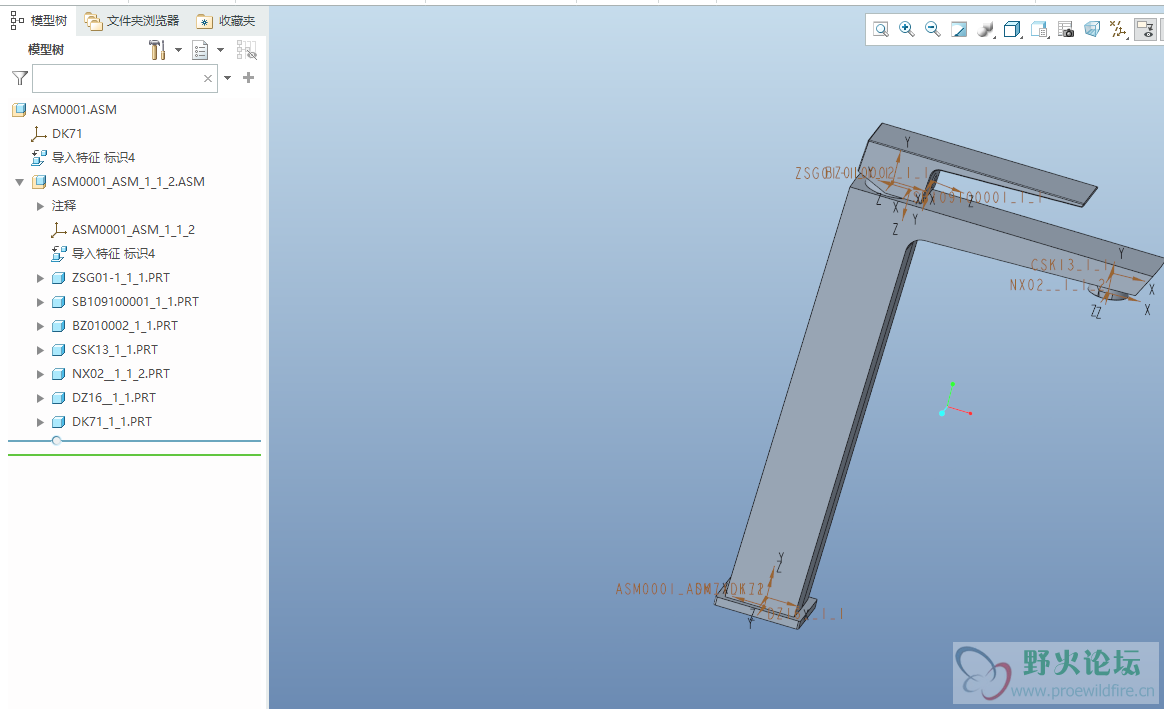This screenshot has width=1164, height=709.
Task: Open the arrow beside the hammer icon
Action: 178,50
